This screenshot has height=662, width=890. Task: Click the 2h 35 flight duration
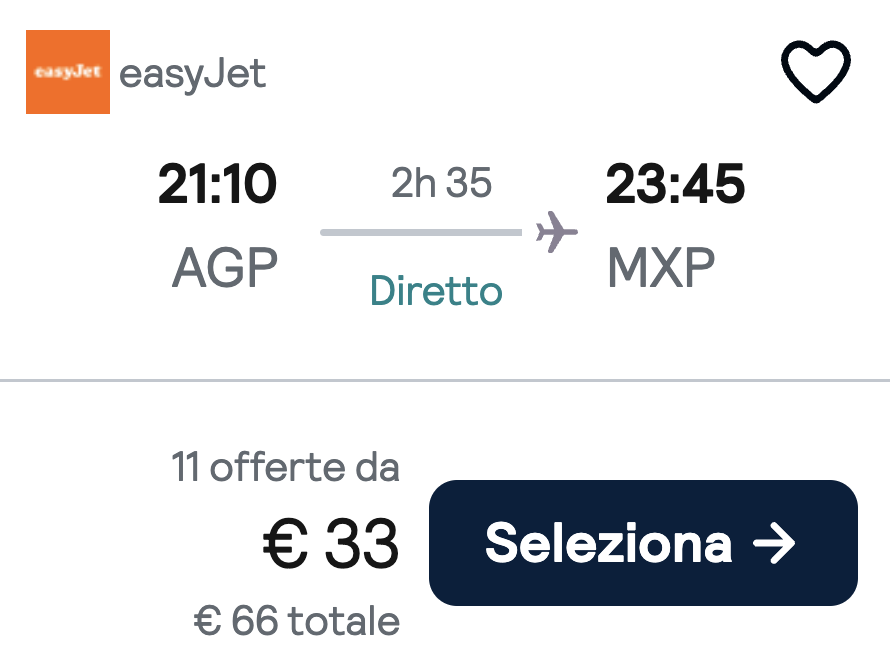tap(442, 183)
